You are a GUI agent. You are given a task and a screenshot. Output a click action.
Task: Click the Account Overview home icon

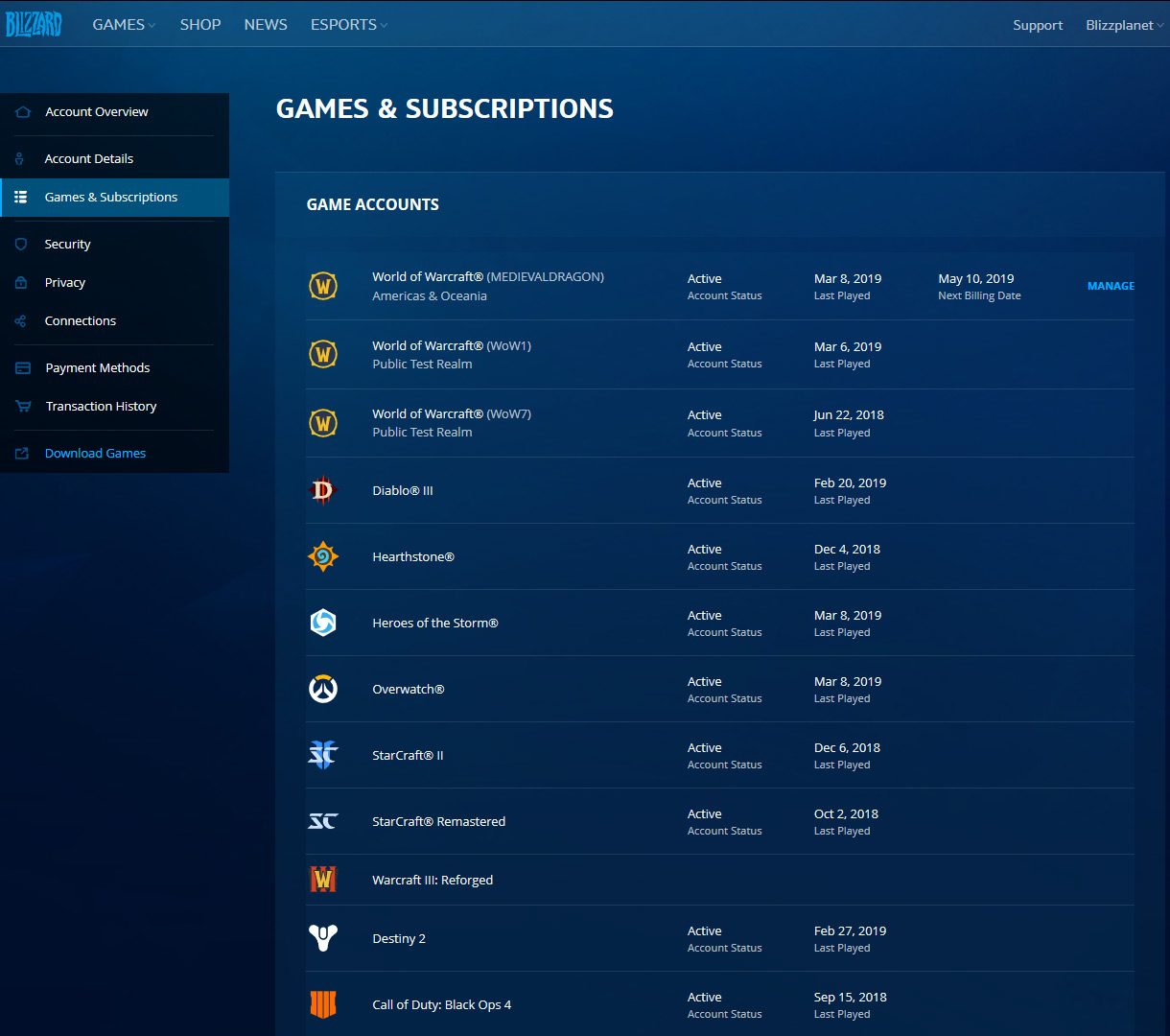coord(22,112)
